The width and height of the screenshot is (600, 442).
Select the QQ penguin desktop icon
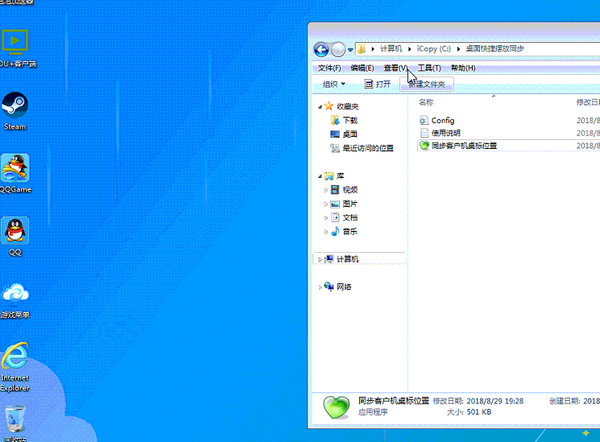[15, 236]
